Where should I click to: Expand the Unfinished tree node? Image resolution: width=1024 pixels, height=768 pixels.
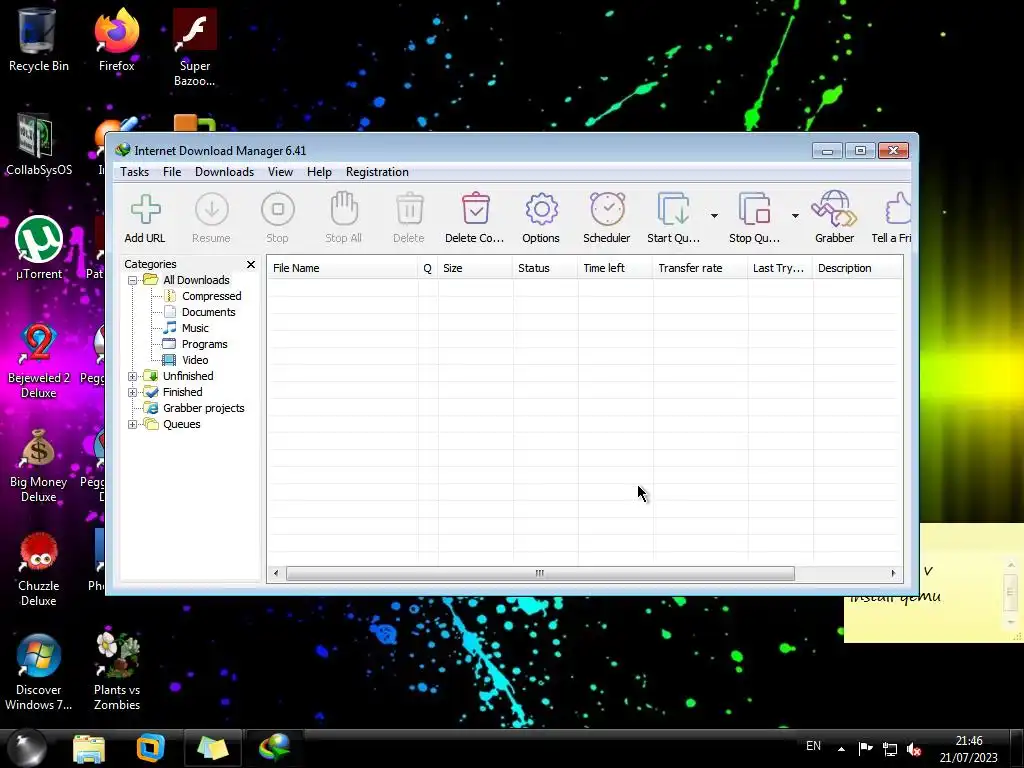[133, 376]
